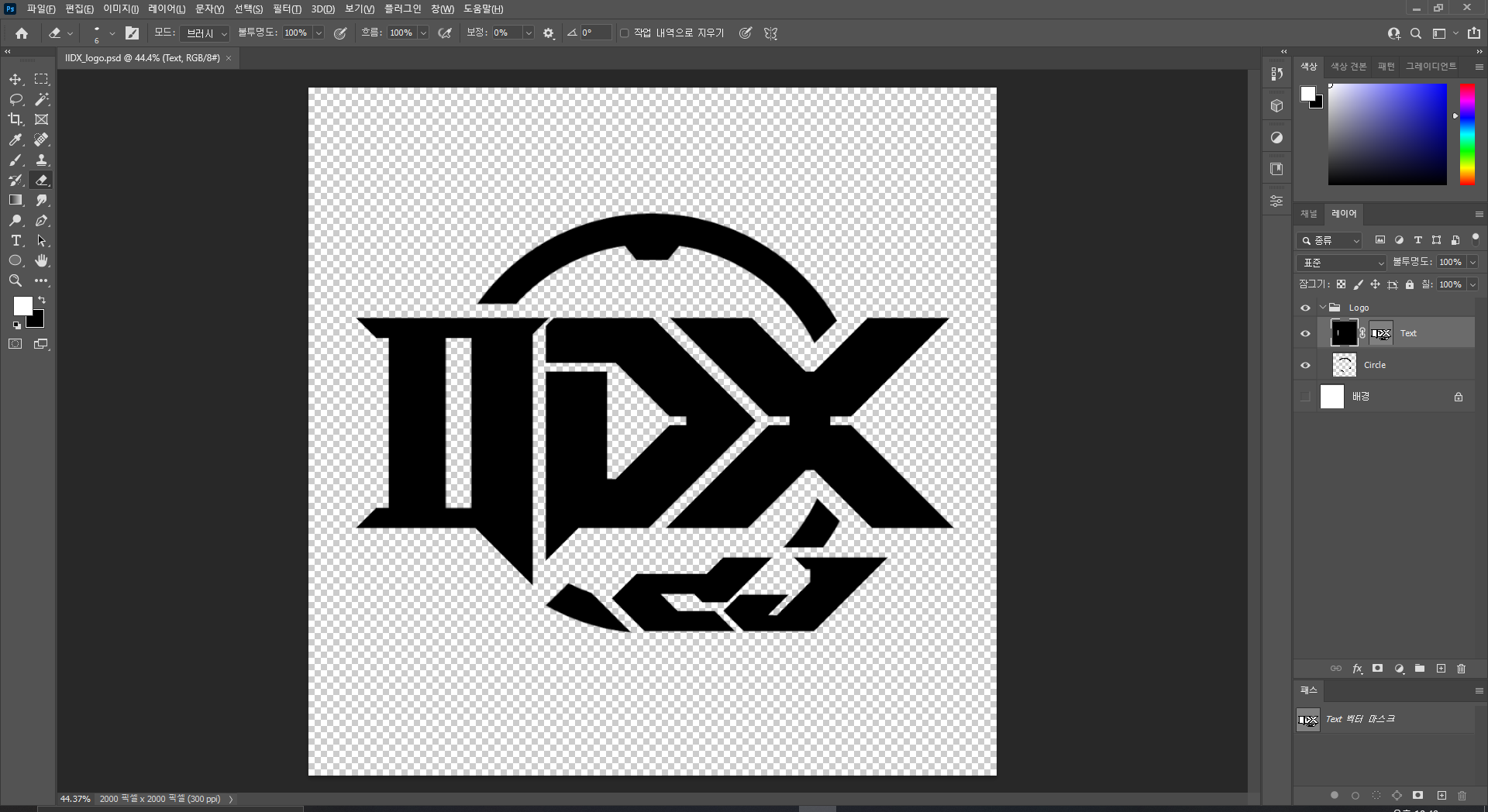Click the Home button in options bar
1488x812 pixels.
(x=22, y=33)
